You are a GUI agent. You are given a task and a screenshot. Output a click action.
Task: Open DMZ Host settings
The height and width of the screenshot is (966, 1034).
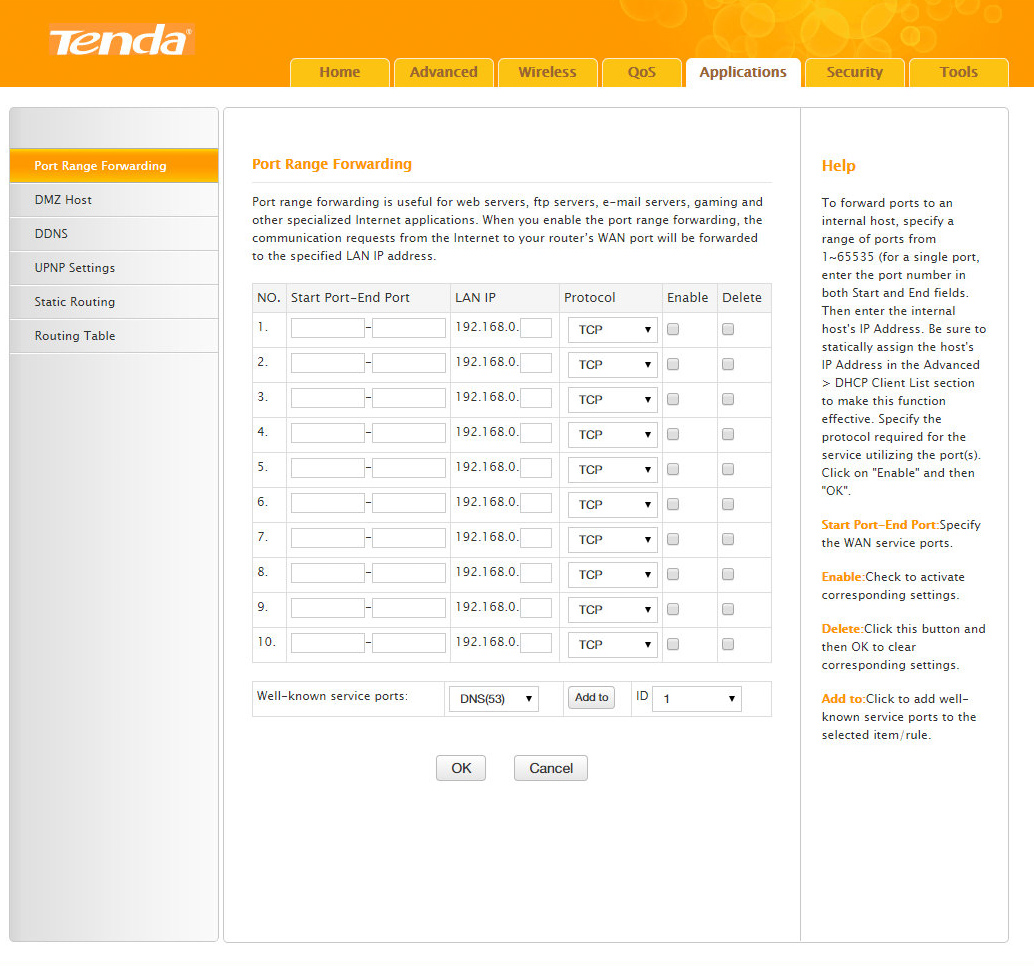tap(113, 200)
